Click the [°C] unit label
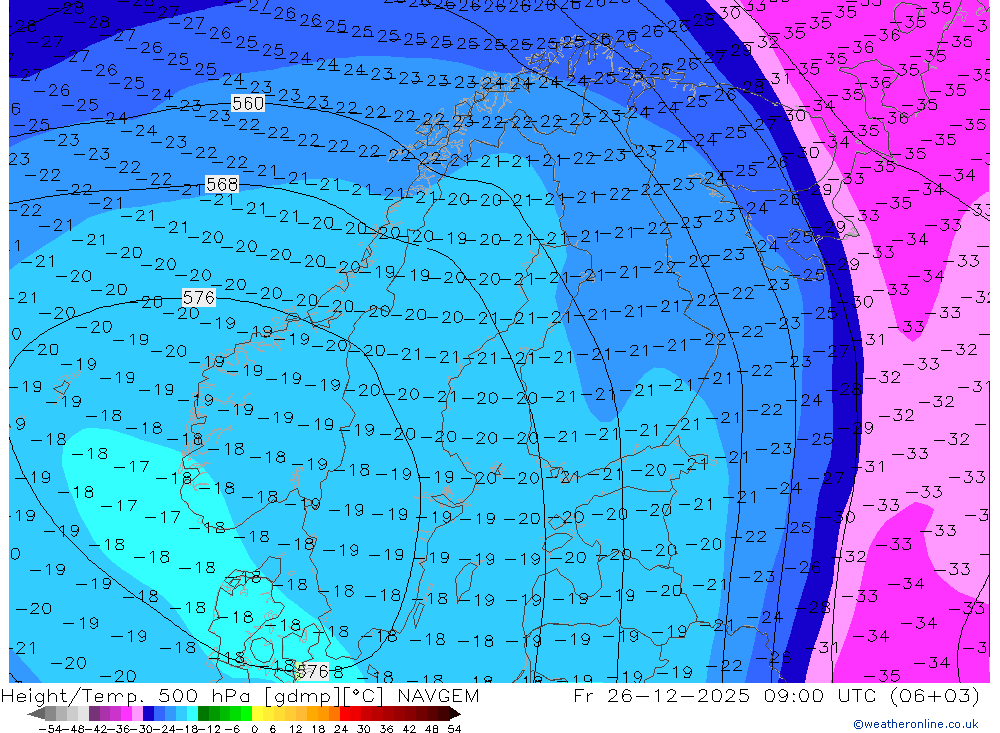Viewport: 1000px width, 733px height. tap(365, 696)
